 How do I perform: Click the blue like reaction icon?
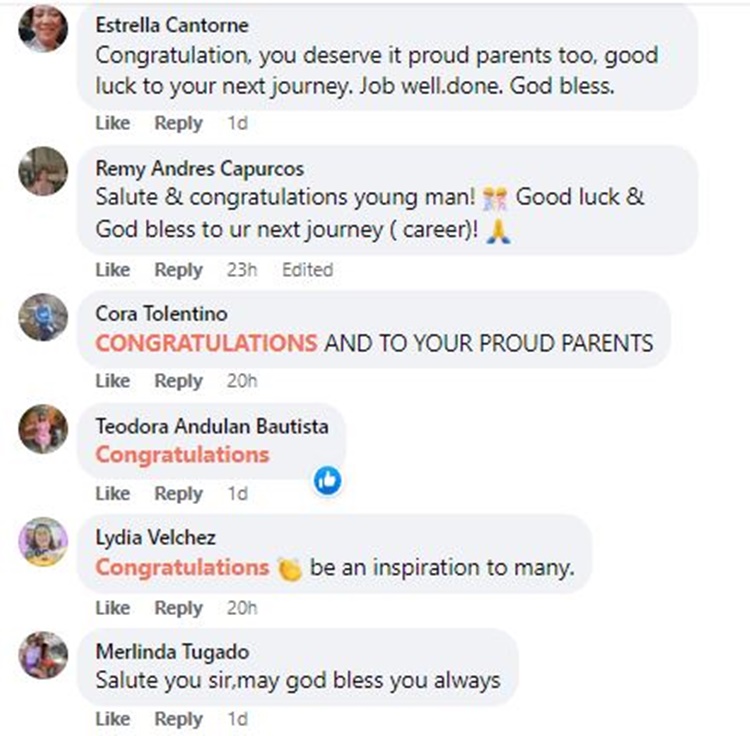327,481
